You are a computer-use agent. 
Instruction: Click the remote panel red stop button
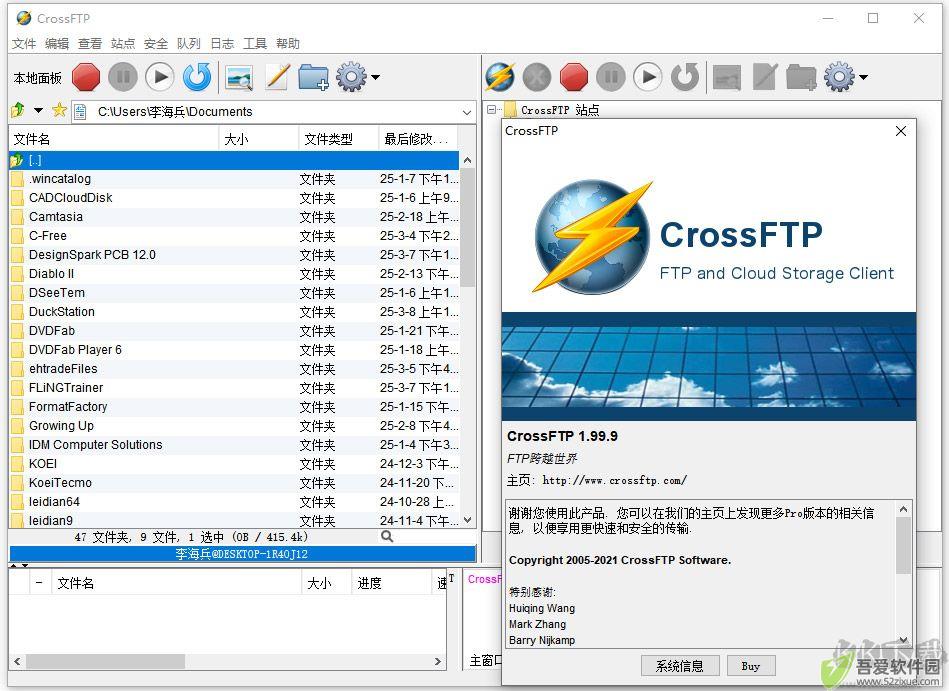coord(574,77)
